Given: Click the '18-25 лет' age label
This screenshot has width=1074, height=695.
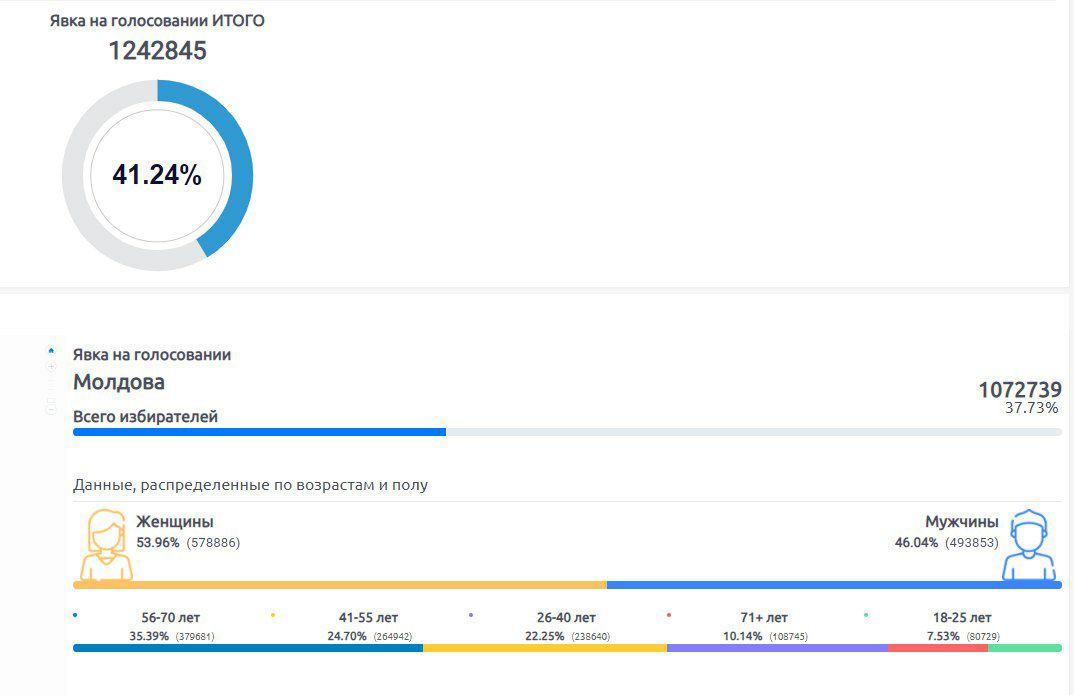Looking at the screenshot, I should (962, 618).
